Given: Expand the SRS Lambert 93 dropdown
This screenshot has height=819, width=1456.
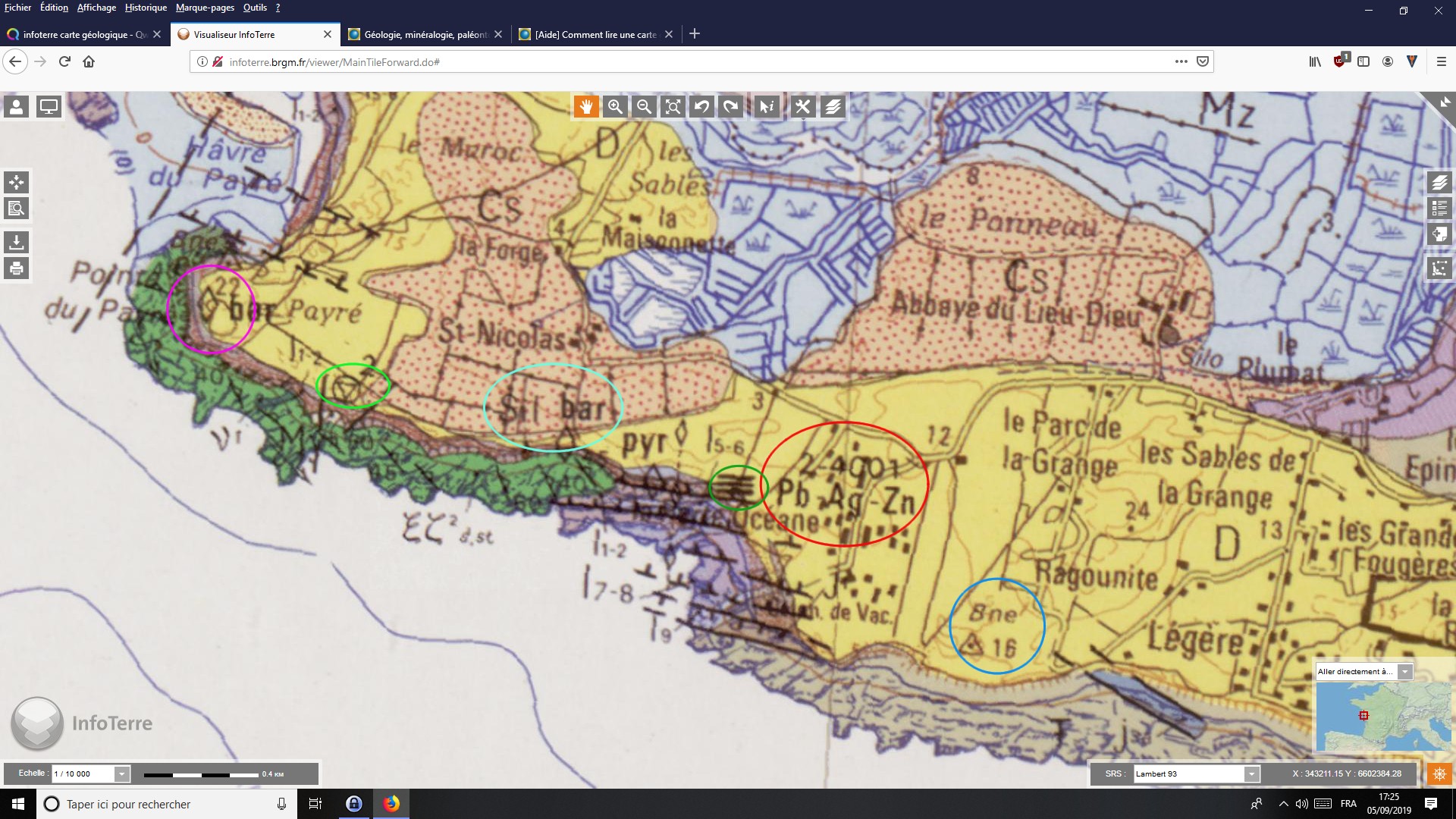Looking at the screenshot, I should point(1251,774).
